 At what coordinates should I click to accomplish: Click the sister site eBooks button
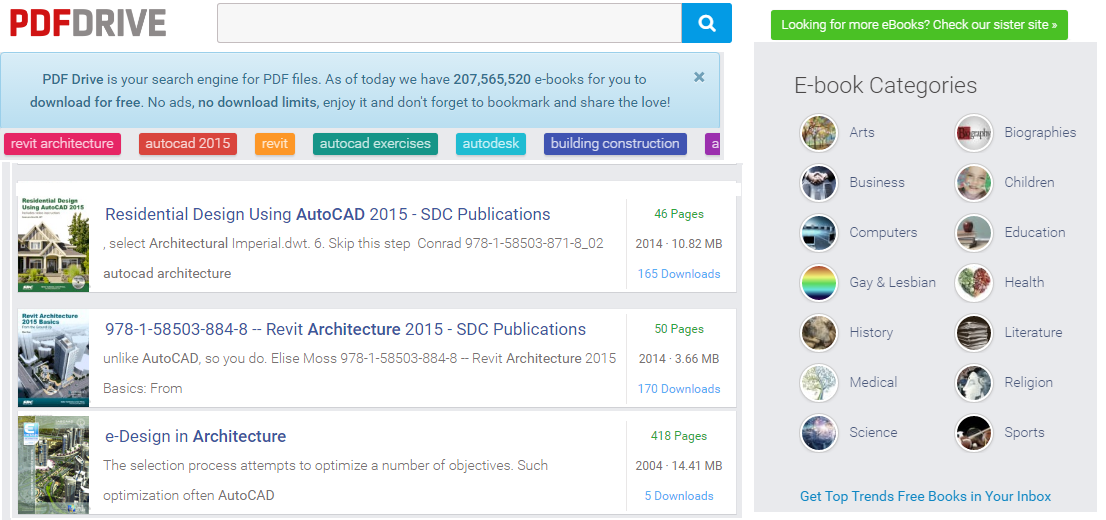coord(919,25)
